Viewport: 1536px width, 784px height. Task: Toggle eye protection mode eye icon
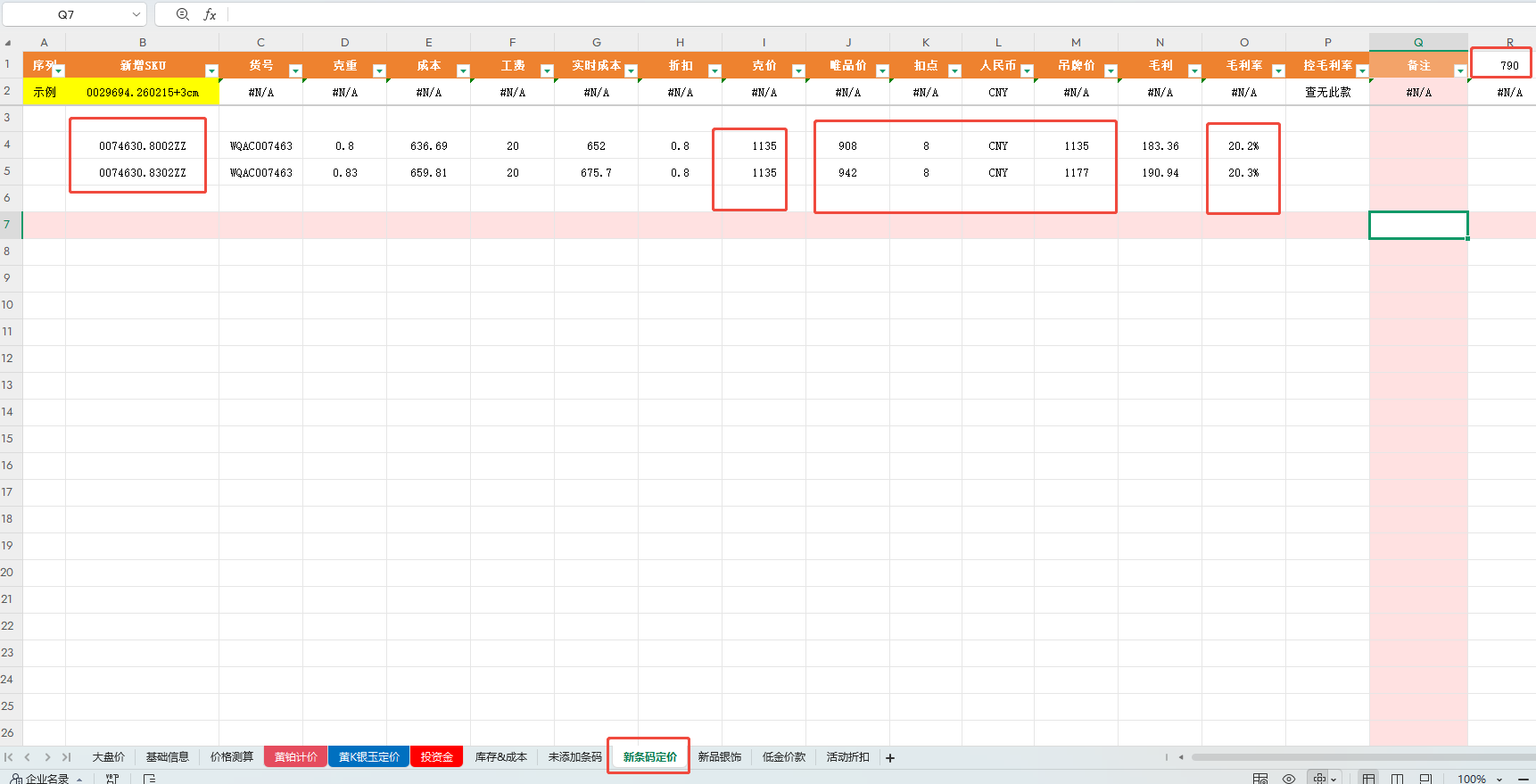point(1288,779)
